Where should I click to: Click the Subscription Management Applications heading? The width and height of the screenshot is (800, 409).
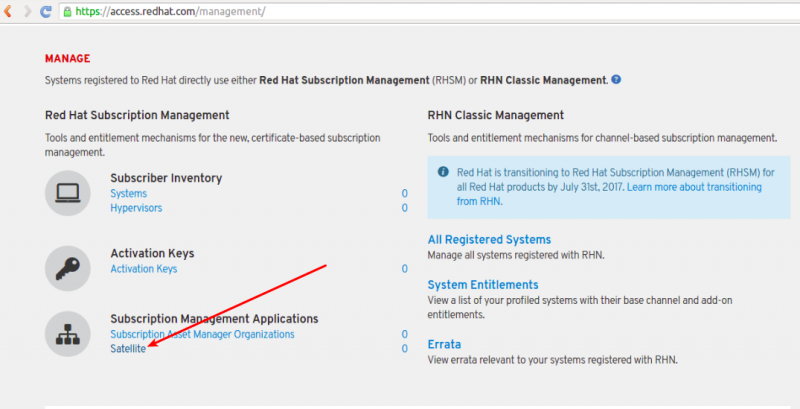pos(214,319)
